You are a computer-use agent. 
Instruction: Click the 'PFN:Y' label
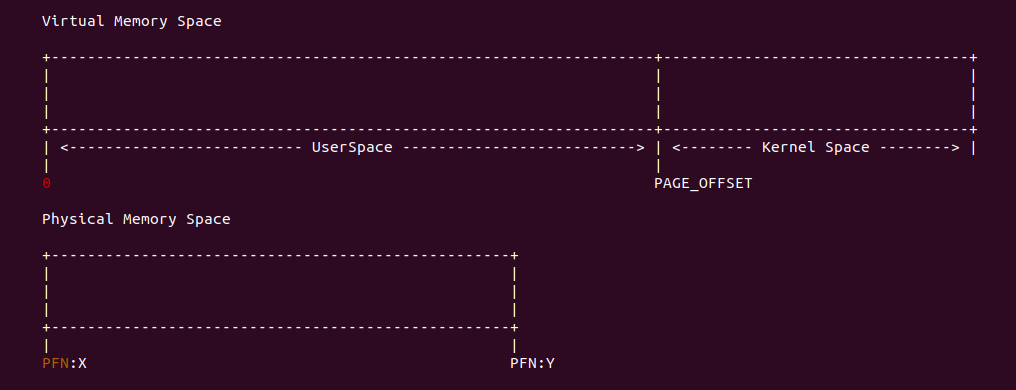pyautogui.click(x=532, y=363)
